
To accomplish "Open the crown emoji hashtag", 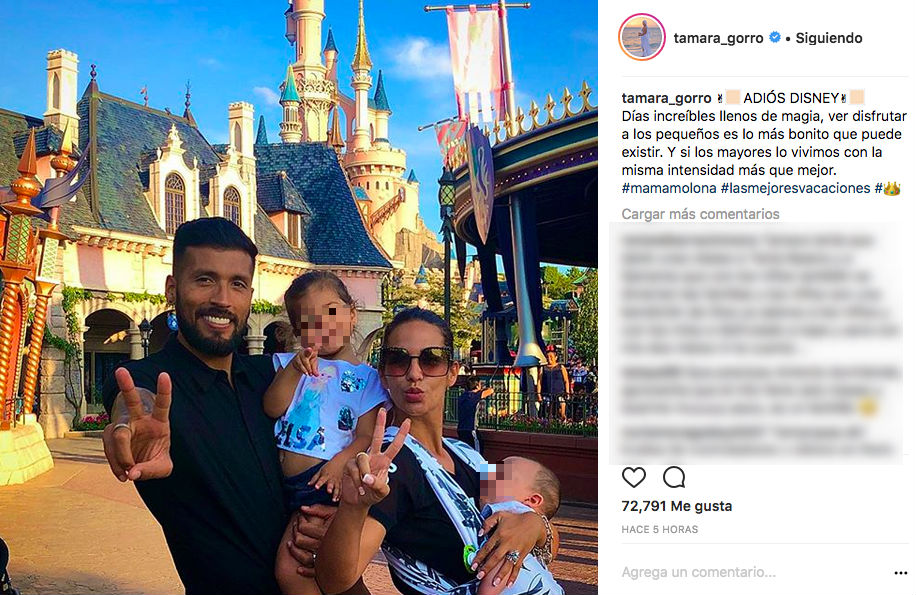I will tap(887, 189).
